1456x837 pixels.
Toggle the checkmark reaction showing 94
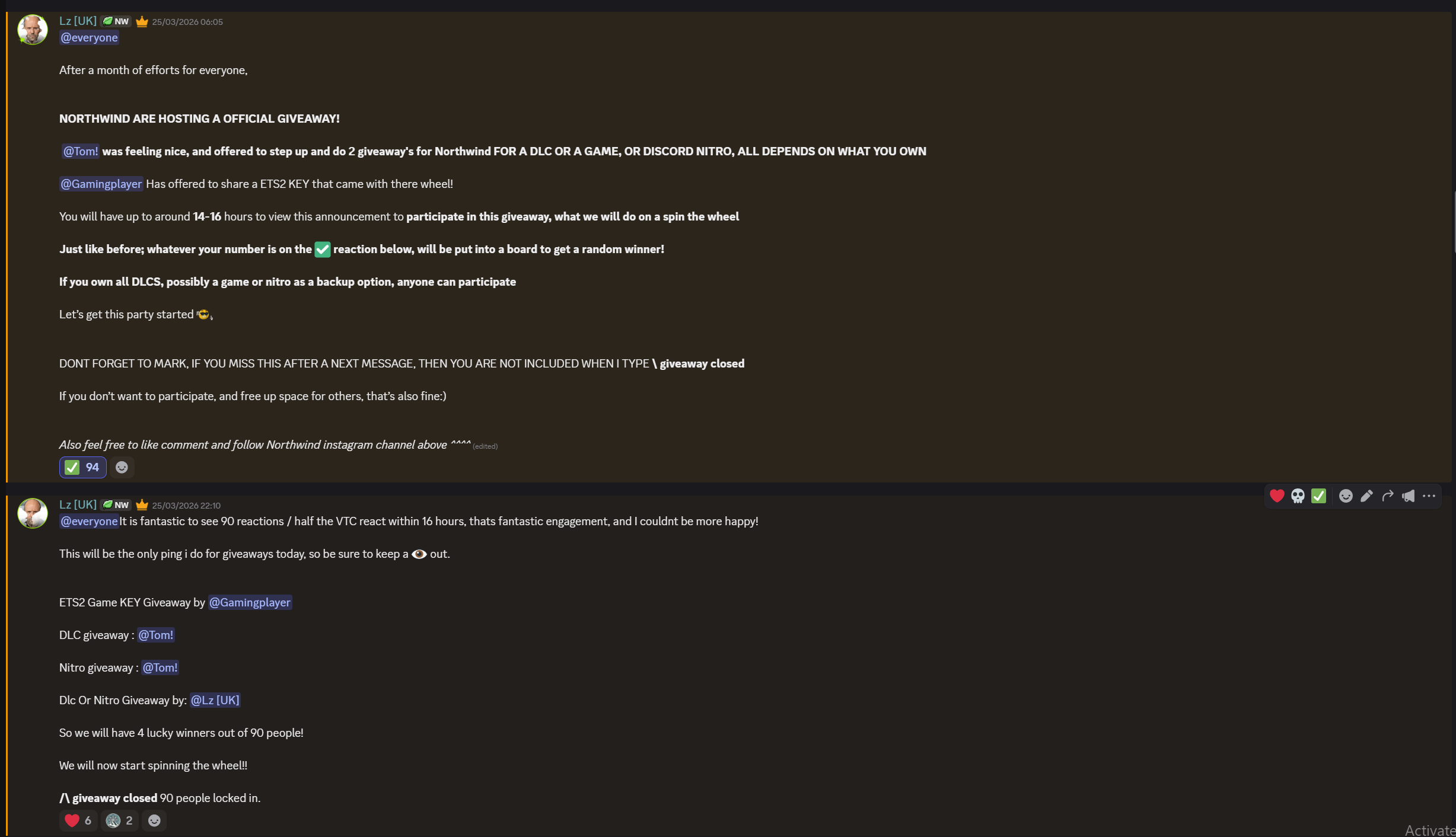82,467
